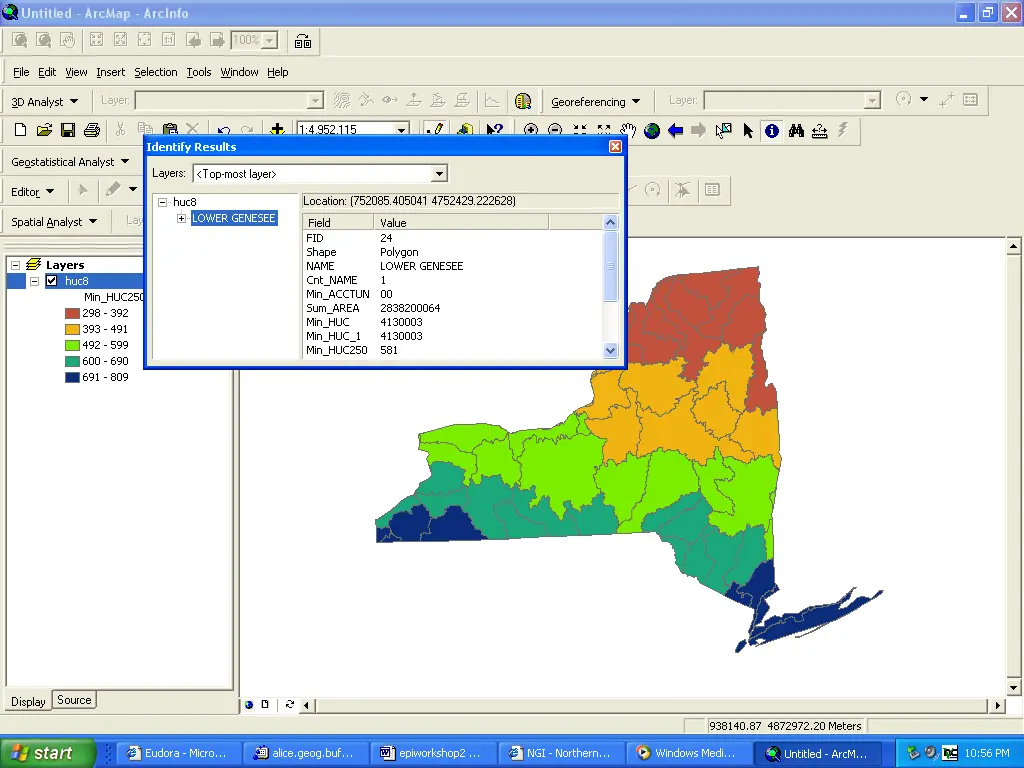Click the Create Contours tool
1024x768 pixels.
342,100
